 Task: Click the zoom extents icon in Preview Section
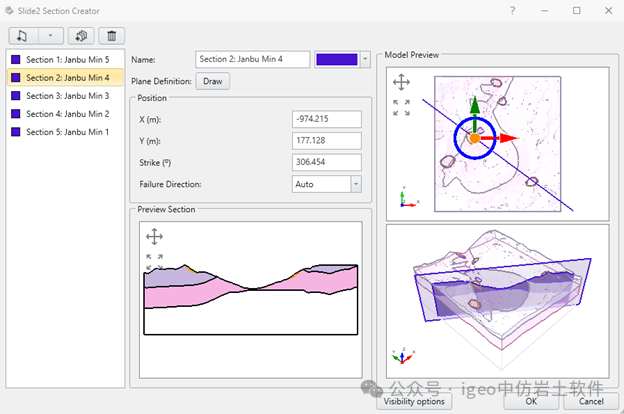click(154, 262)
